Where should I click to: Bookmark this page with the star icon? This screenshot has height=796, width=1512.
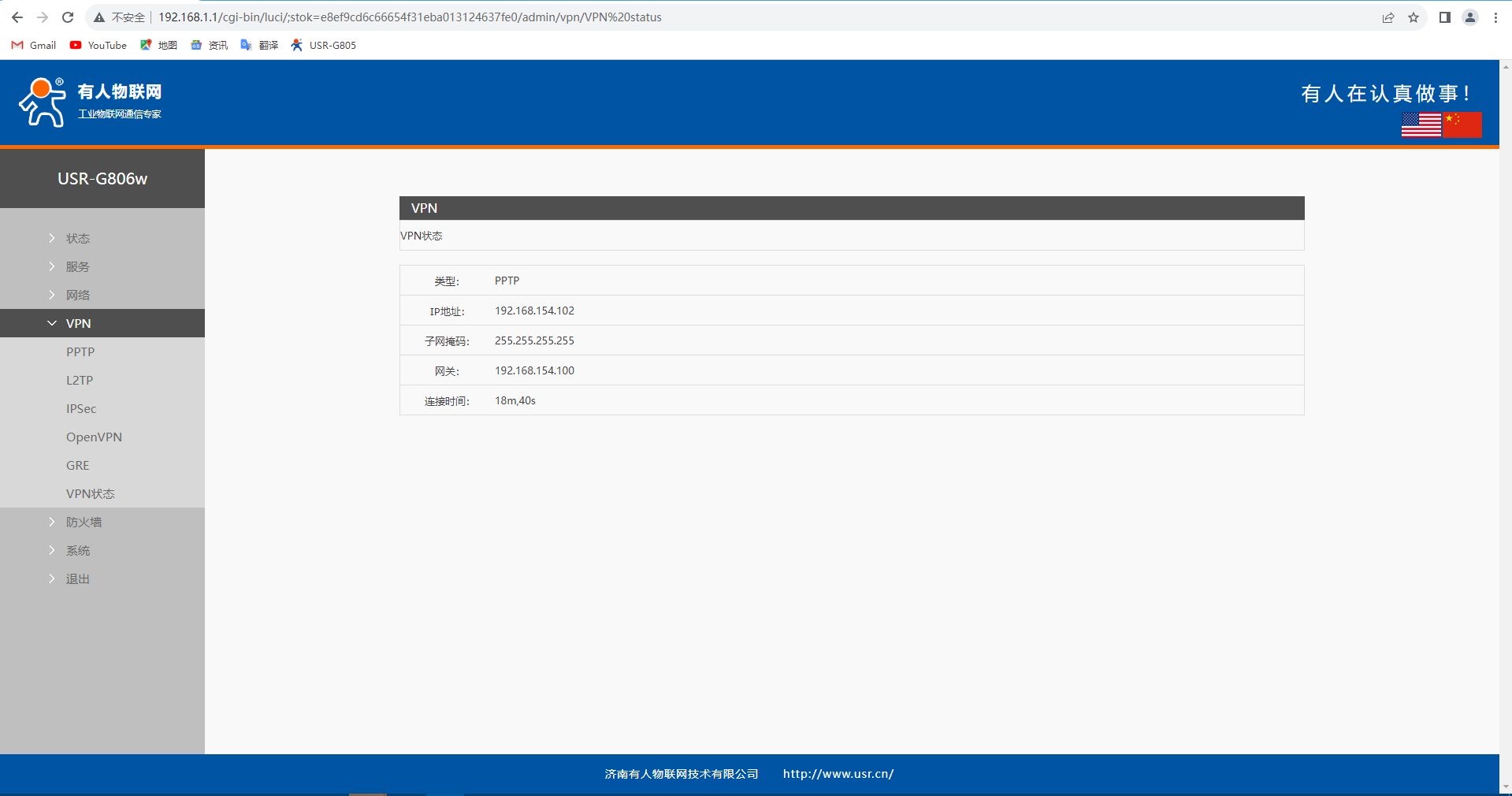[x=1414, y=17]
